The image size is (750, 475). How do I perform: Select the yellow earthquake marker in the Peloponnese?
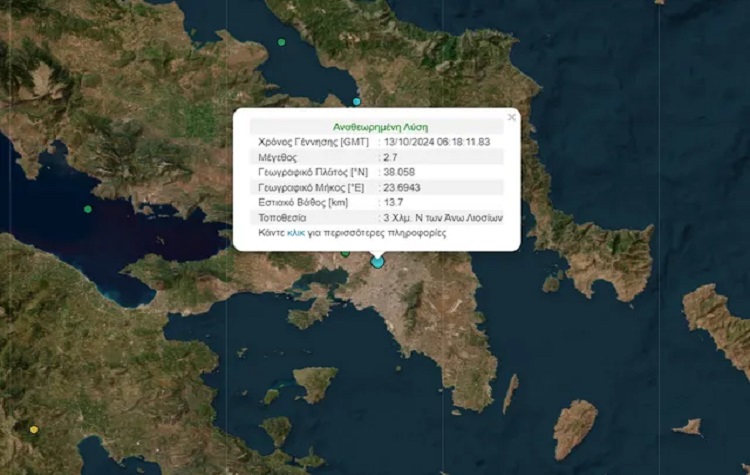click(34, 430)
